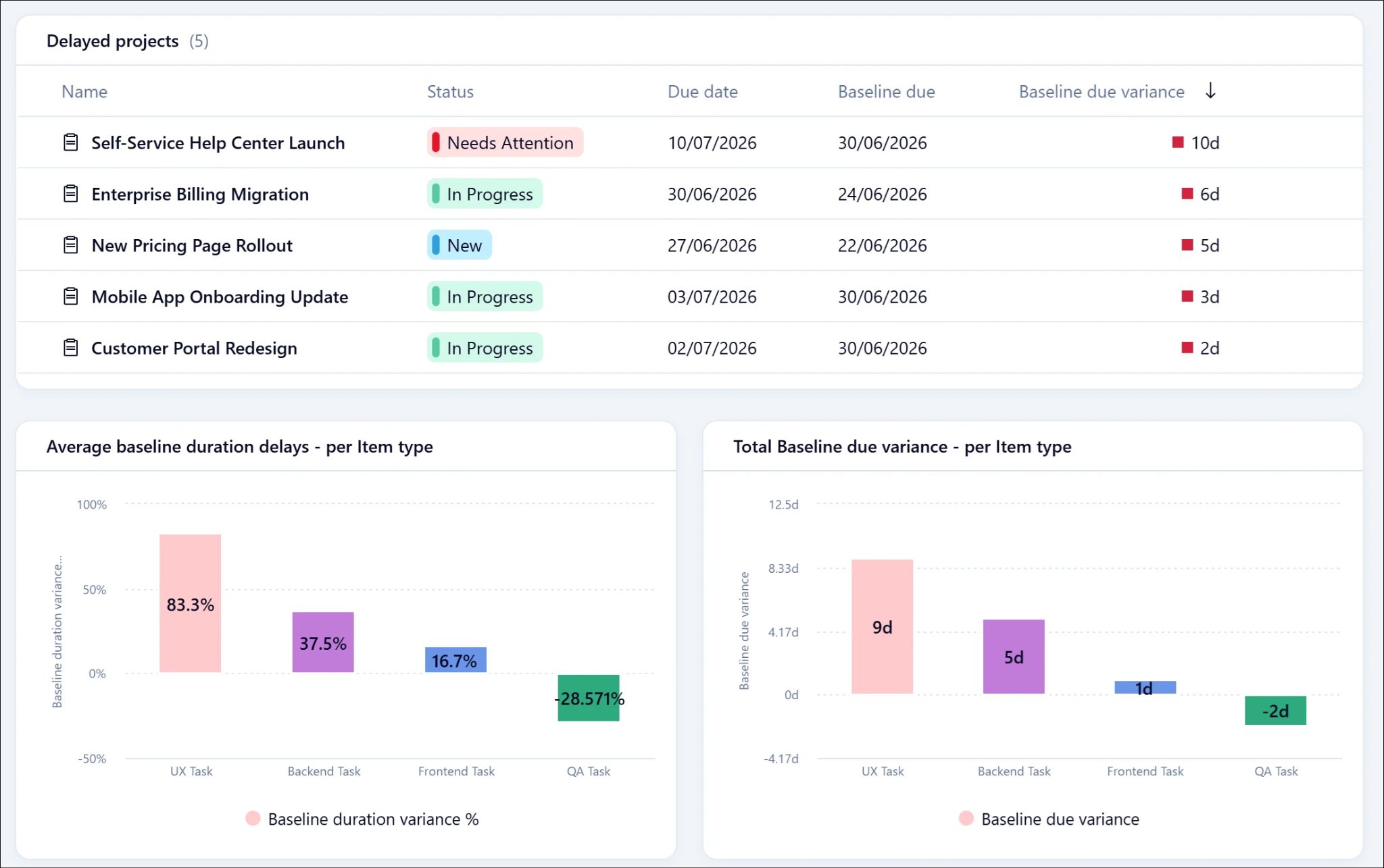Sort table by the Status column header
The image size is (1384, 868).
(450, 92)
